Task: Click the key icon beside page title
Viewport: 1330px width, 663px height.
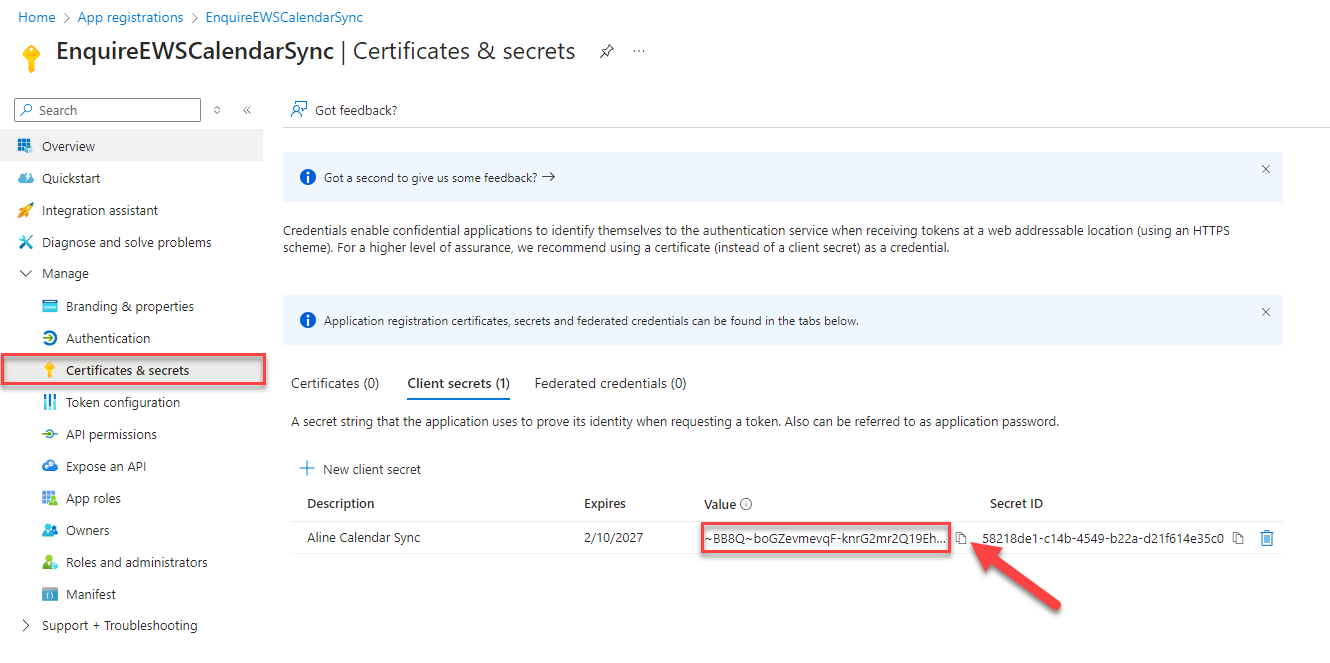Action: tap(31, 56)
